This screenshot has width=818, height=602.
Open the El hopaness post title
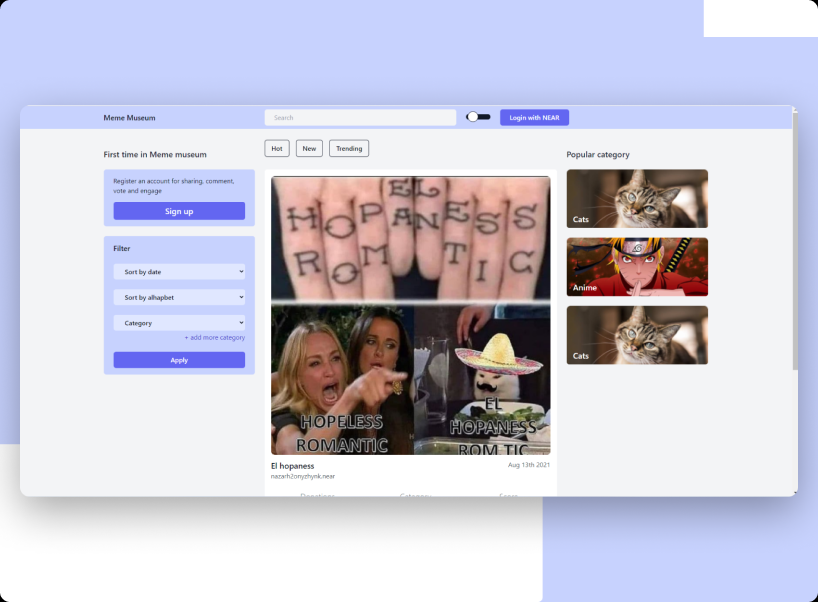[x=293, y=465]
